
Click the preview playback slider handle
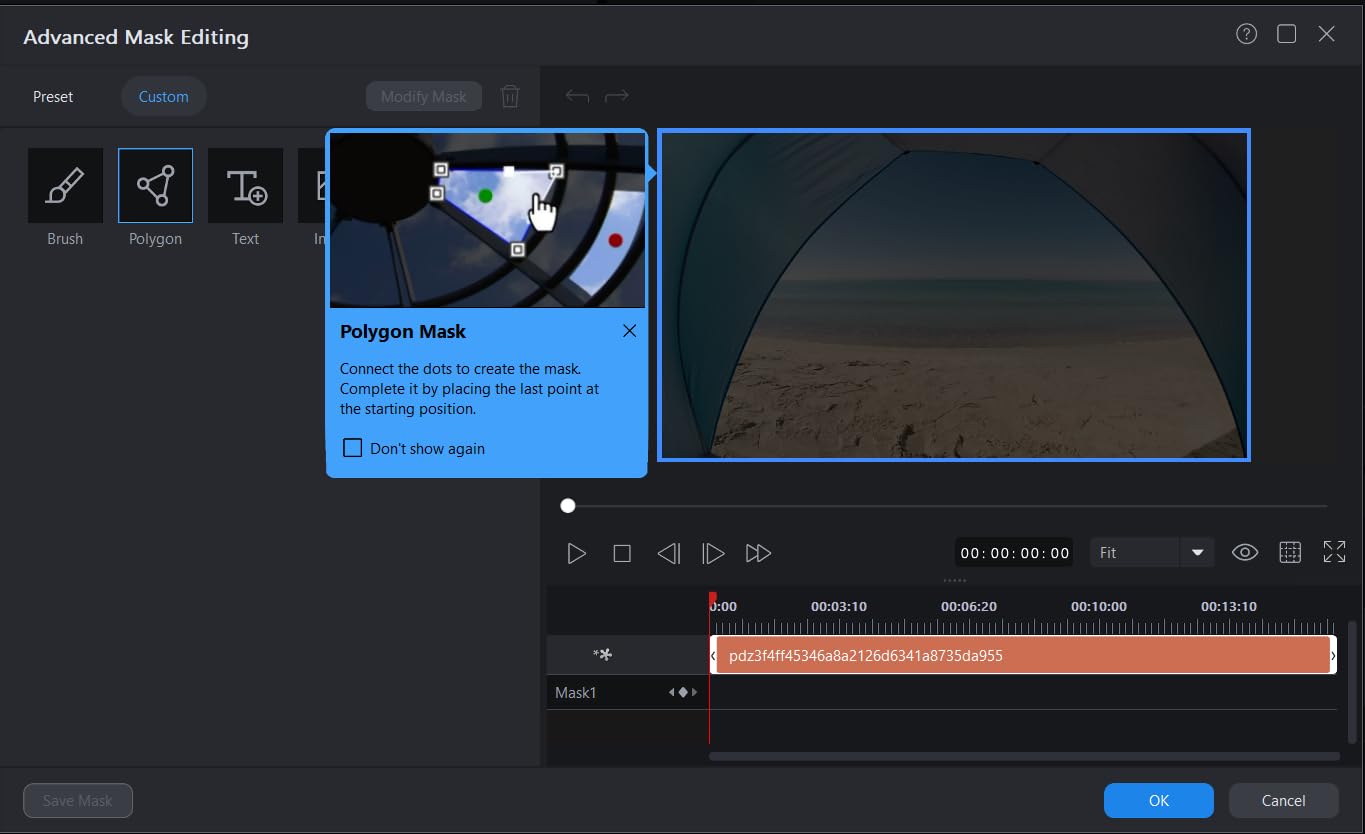pyautogui.click(x=568, y=506)
